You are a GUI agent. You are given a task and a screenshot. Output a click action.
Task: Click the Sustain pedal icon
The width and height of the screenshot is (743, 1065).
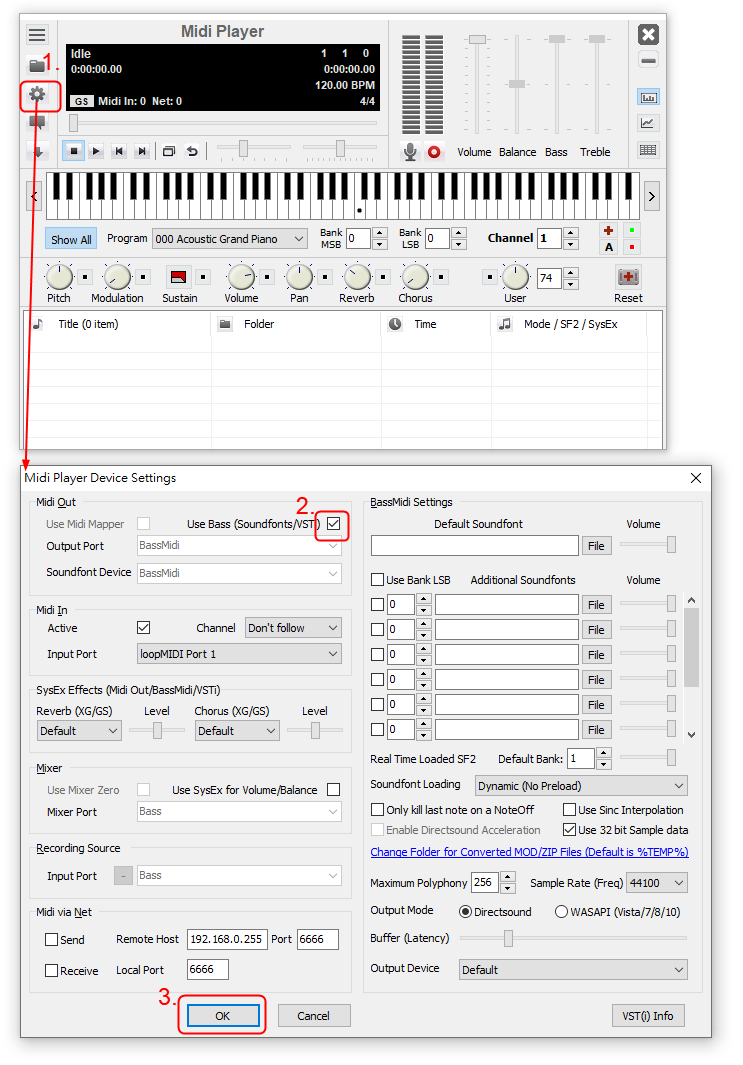coord(179,276)
